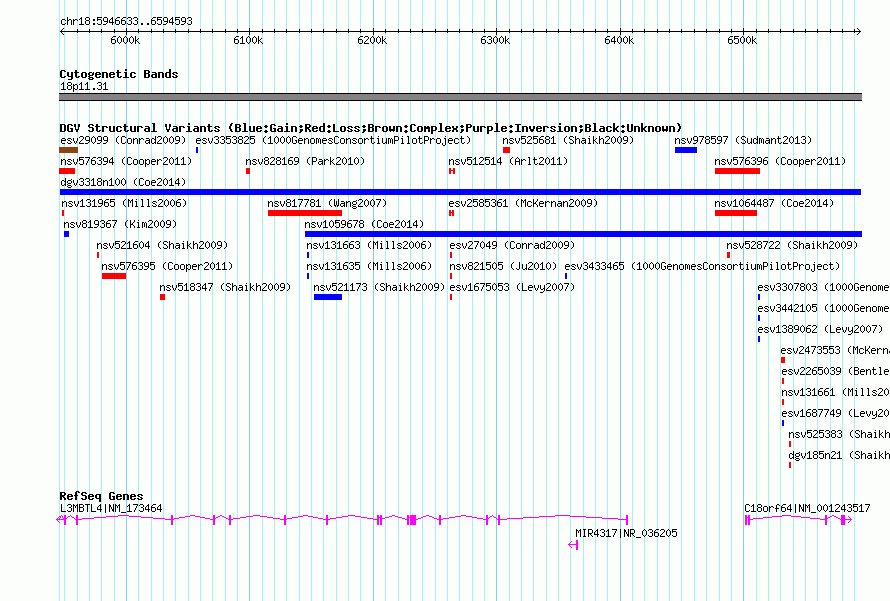The width and height of the screenshot is (890, 601).
Task: Click nsv576396 (Cooper2011) label
Action: (x=780, y=161)
